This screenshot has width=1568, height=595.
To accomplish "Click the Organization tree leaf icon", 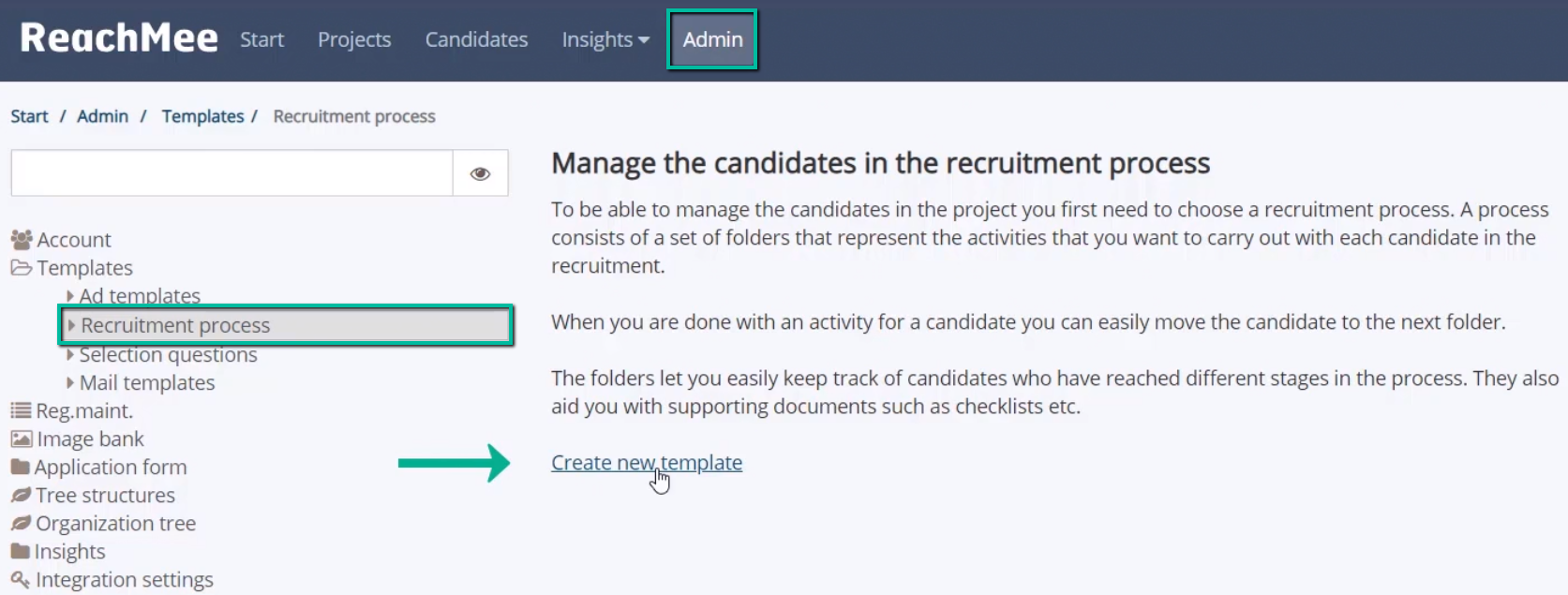I will pyautogui.click(x=21, y=523).
